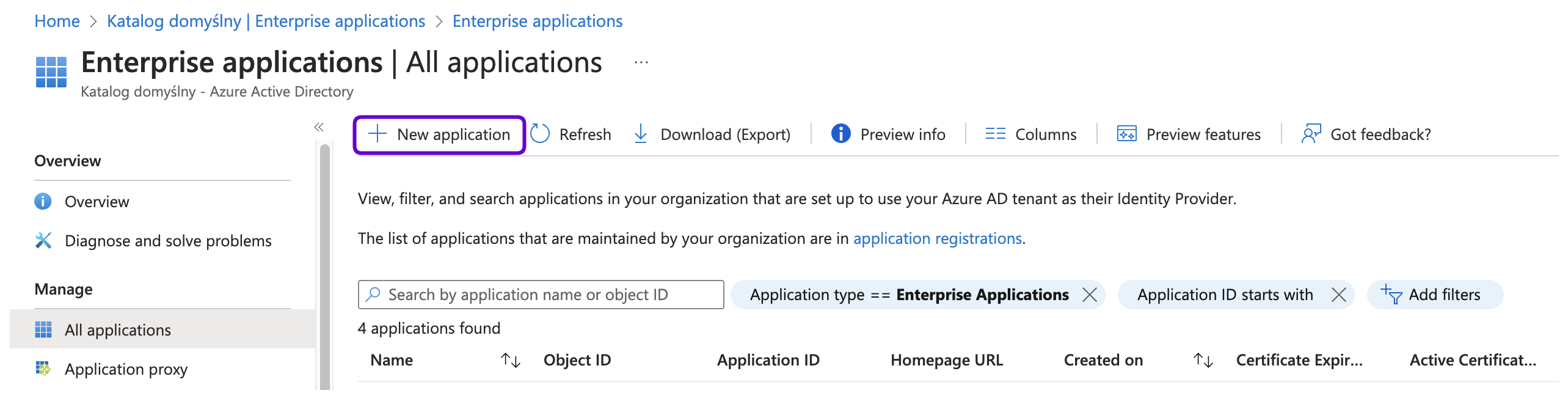Open the ellipsis more options menu
The width and height of the screenshot is (1568, 404).
click(641, 63)
